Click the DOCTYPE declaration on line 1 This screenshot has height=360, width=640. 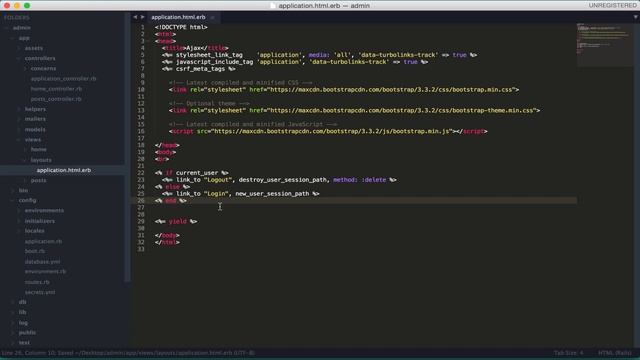click(x=181, y=27)
